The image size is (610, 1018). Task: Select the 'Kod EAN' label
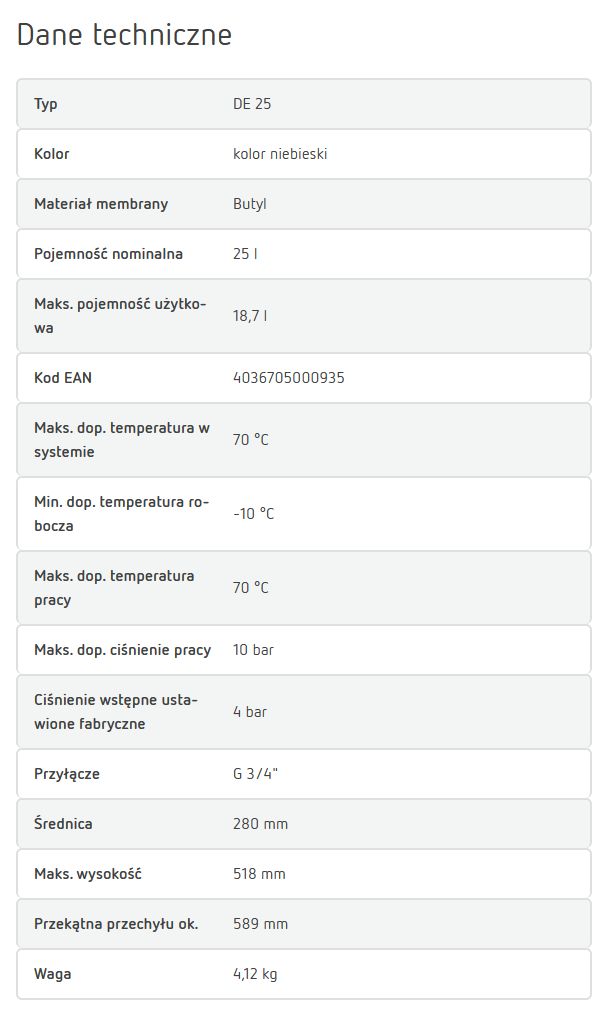click(63, 378)
